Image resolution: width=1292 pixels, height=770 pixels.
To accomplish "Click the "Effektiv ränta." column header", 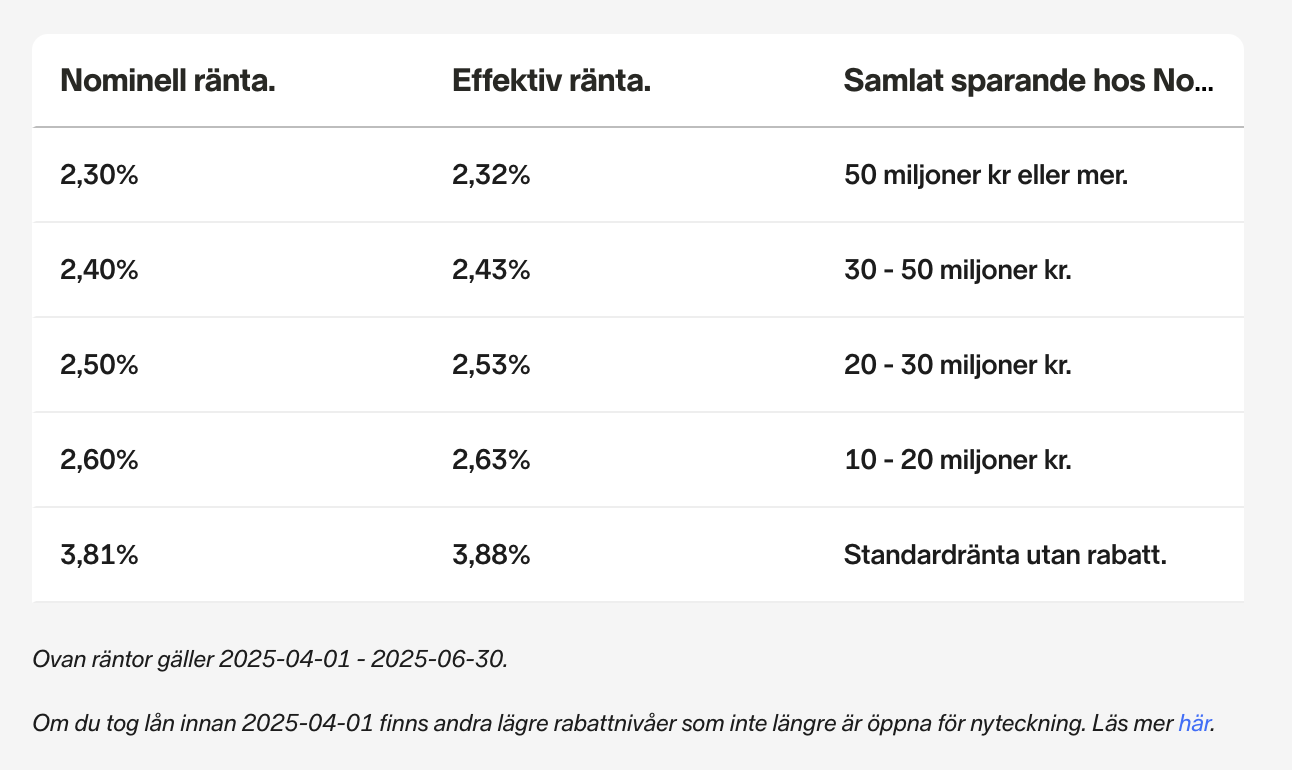I will tap(551, 81).
